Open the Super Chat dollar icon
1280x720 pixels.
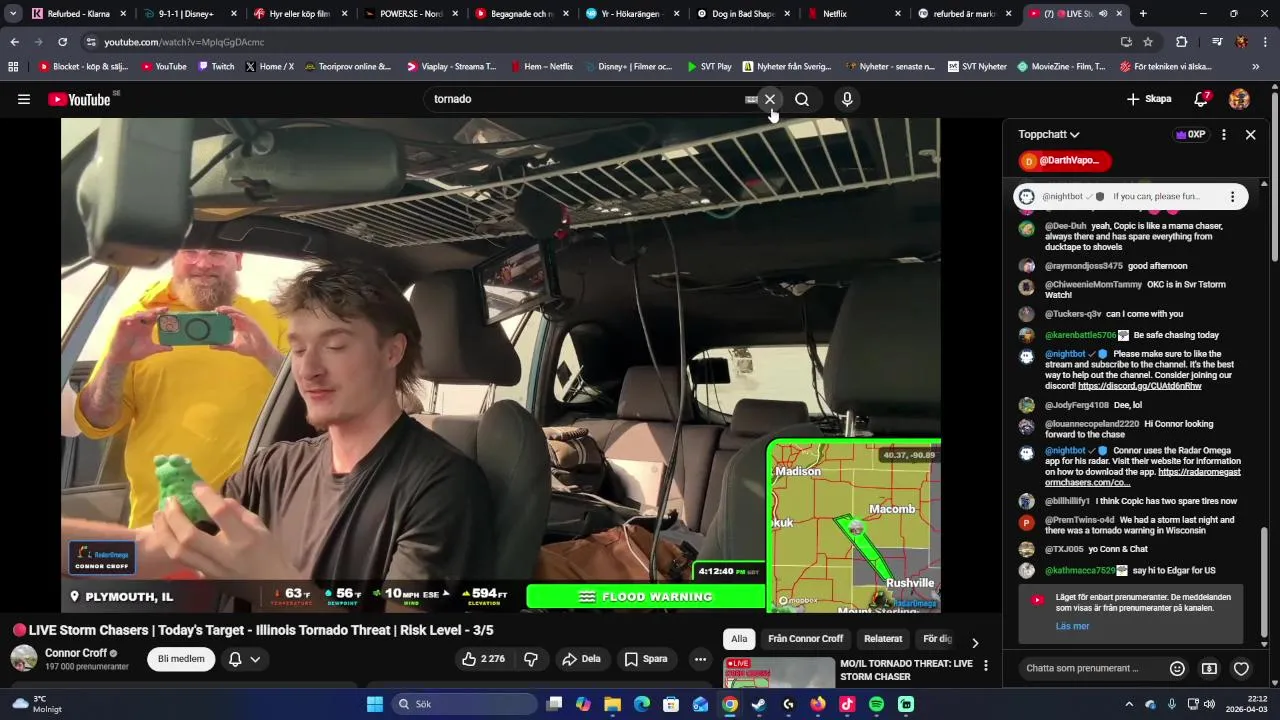(x=1209, y=668)
